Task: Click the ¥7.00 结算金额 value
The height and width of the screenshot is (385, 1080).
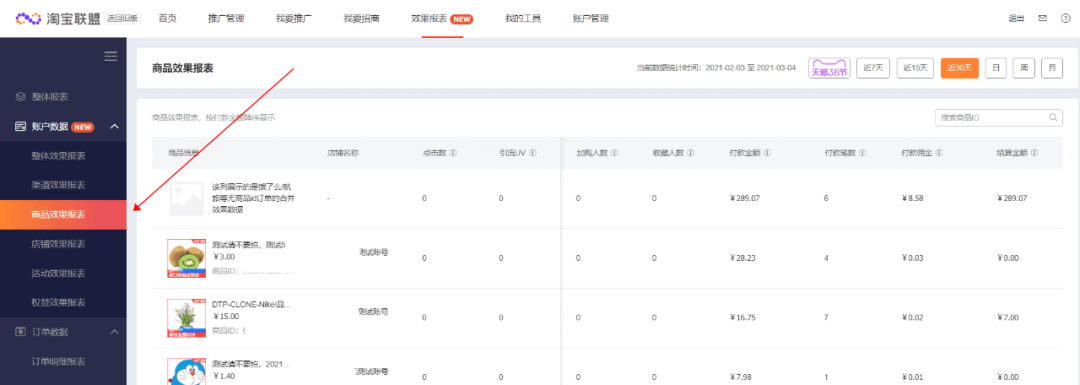Action: pyautogui.click(x=1008, y=318)
